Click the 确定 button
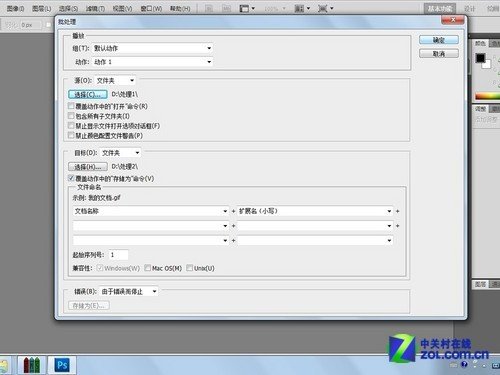This screenshot has width=500, height=375. [x=439, y=40]
